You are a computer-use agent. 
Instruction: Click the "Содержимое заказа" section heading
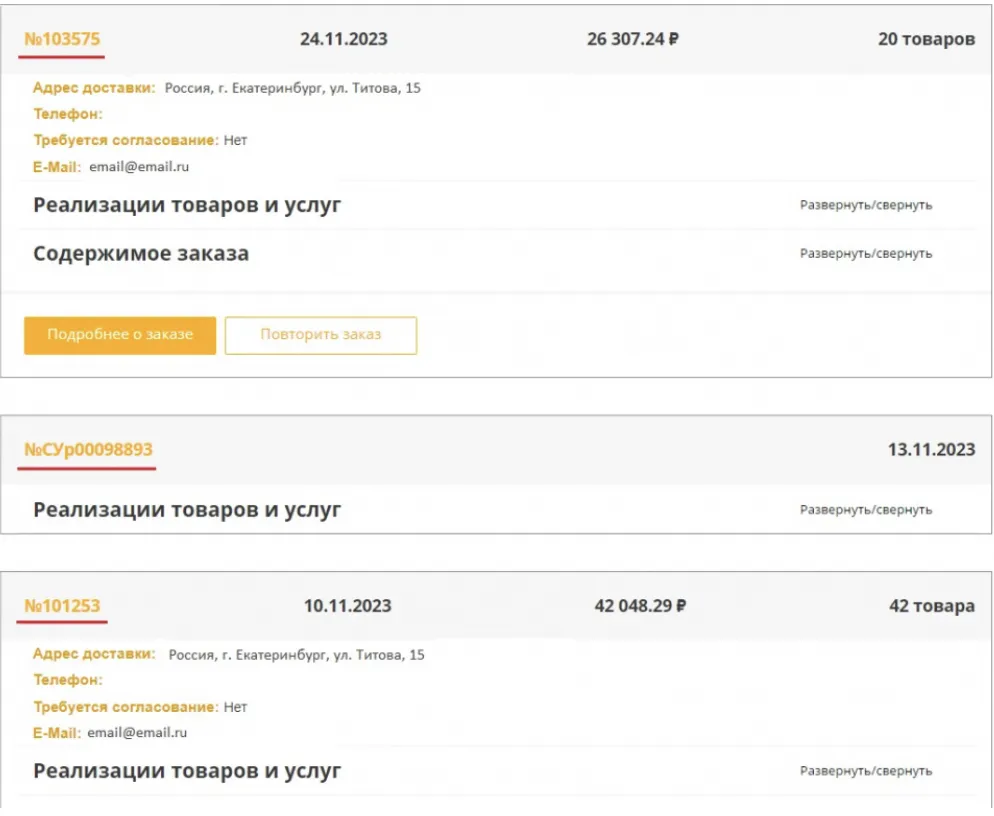pyautogui.click(x=141, y=254)
